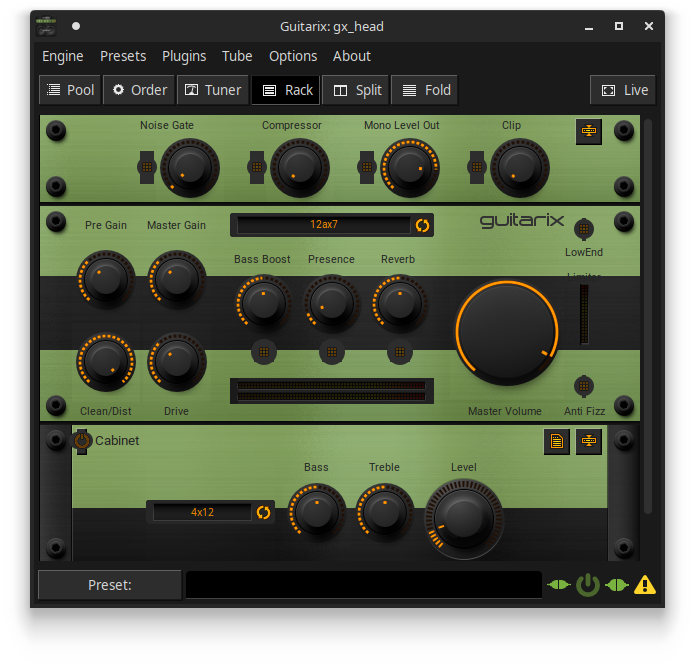This screenshot has height=670, width=695.
Task: Click the Fold button
Action: pos(425,90)
